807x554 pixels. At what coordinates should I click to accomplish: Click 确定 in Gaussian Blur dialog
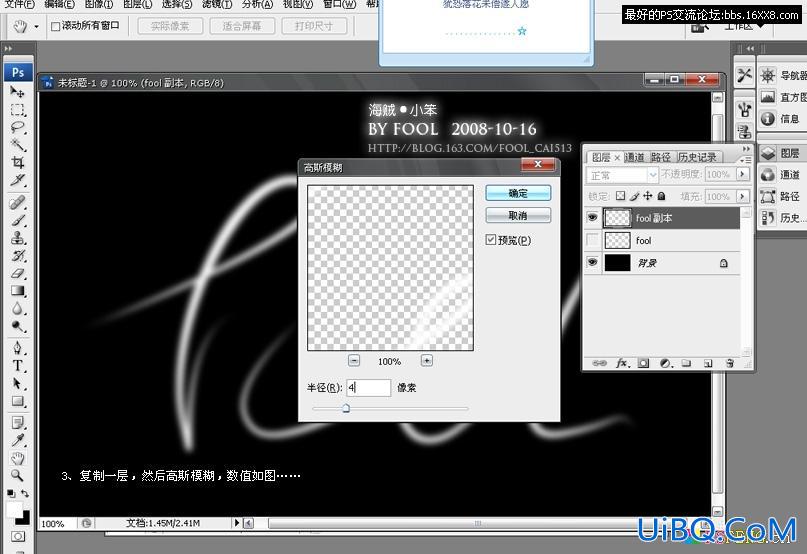pos(518,193)
